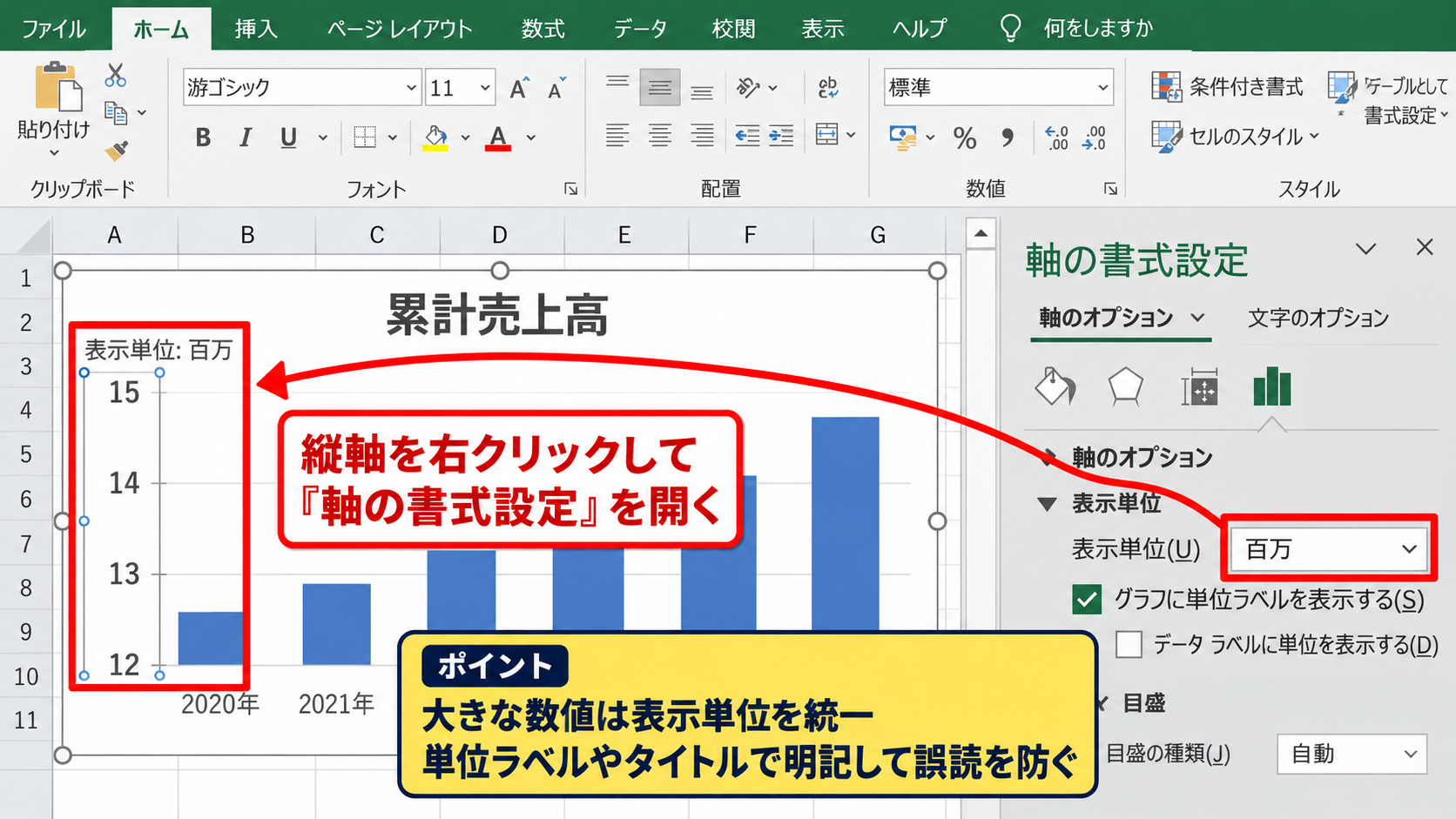Click the Increase Decimal icon

(1056, 138)
